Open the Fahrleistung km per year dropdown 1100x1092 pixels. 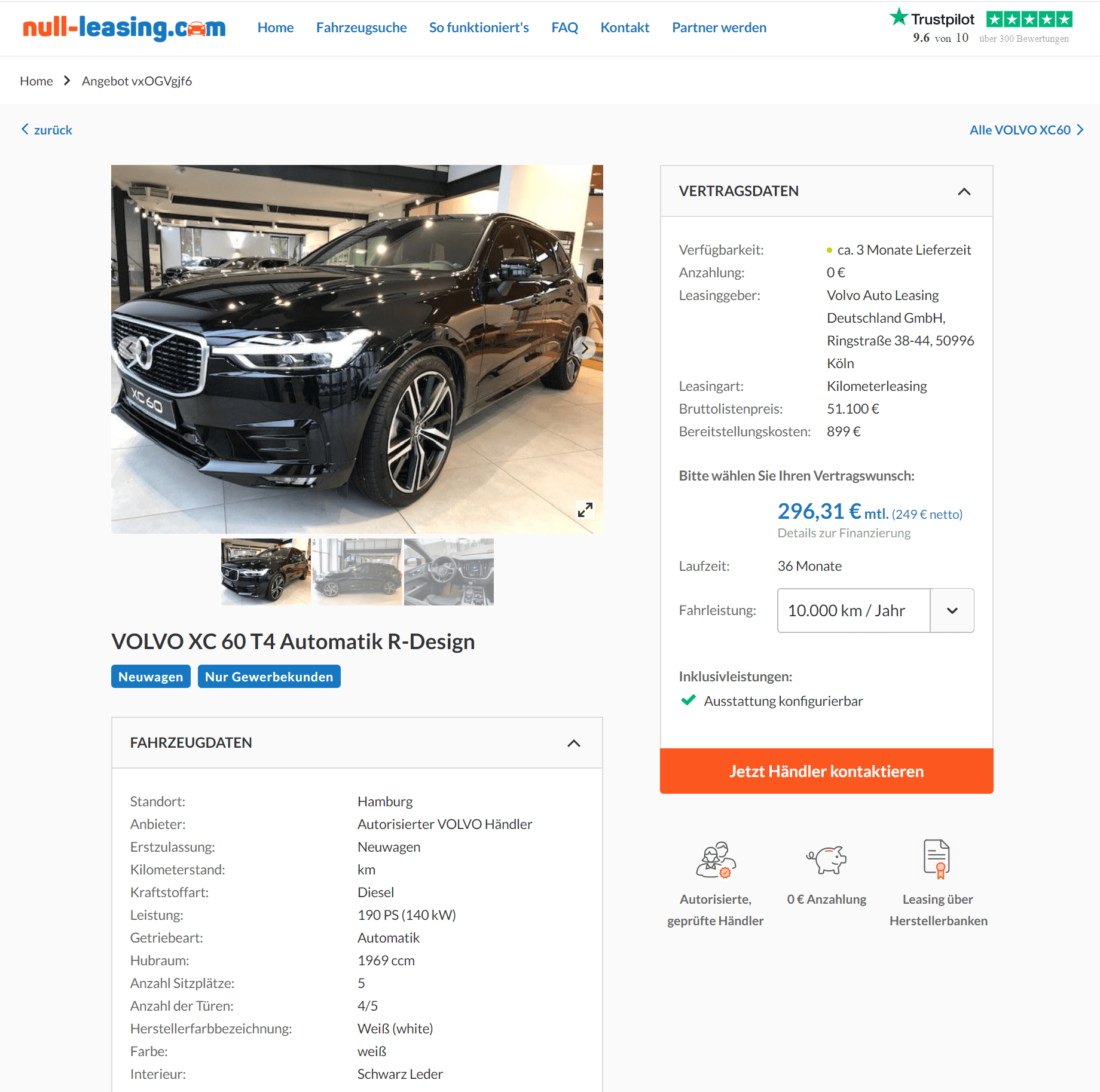click(875, 610)
